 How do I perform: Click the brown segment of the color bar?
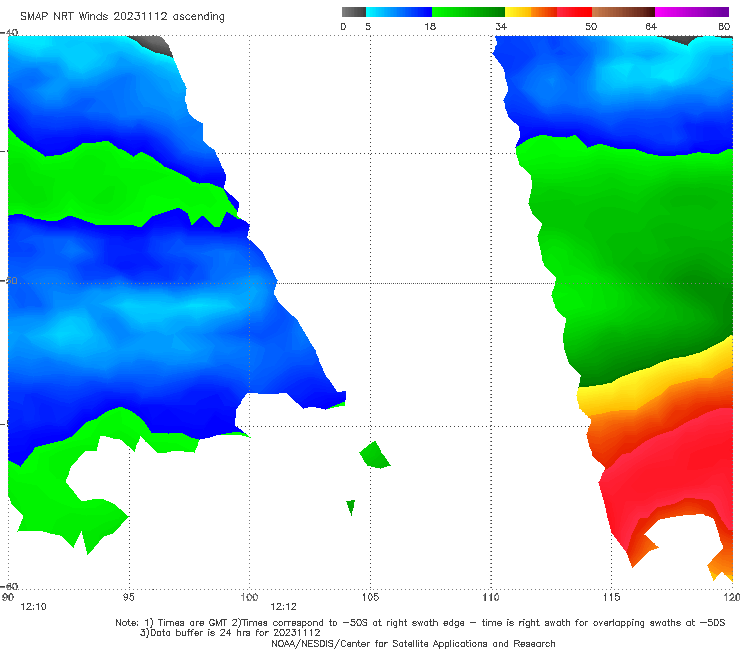(623, 12)
